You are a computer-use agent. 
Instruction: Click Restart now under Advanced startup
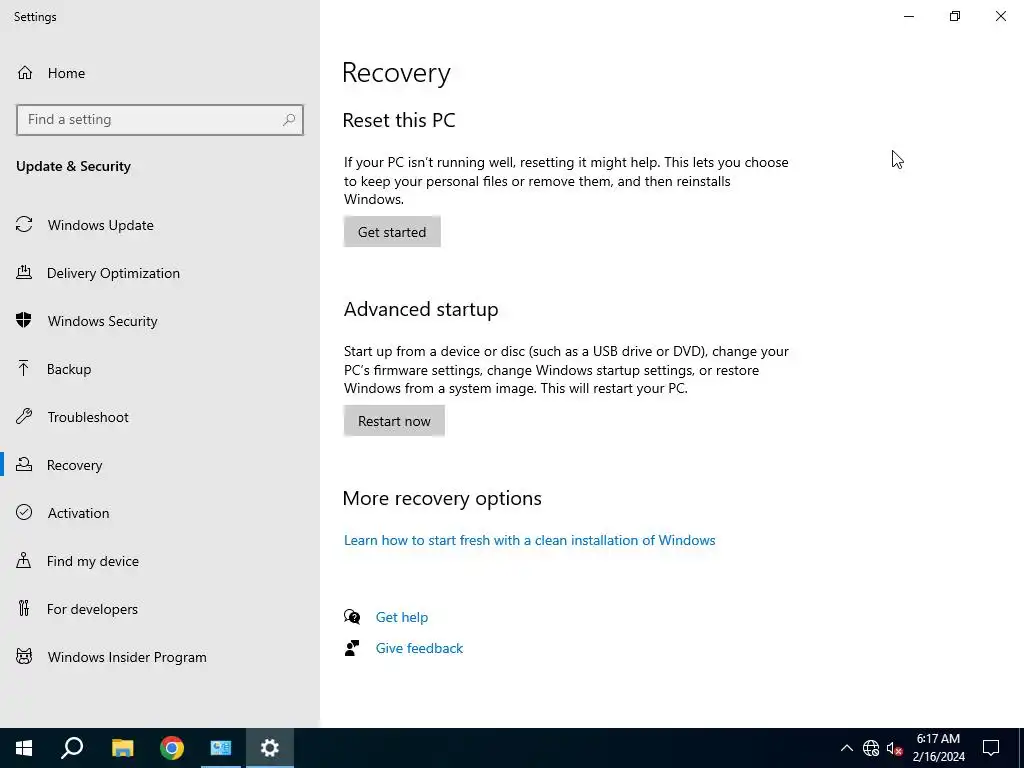pos(394,421)
